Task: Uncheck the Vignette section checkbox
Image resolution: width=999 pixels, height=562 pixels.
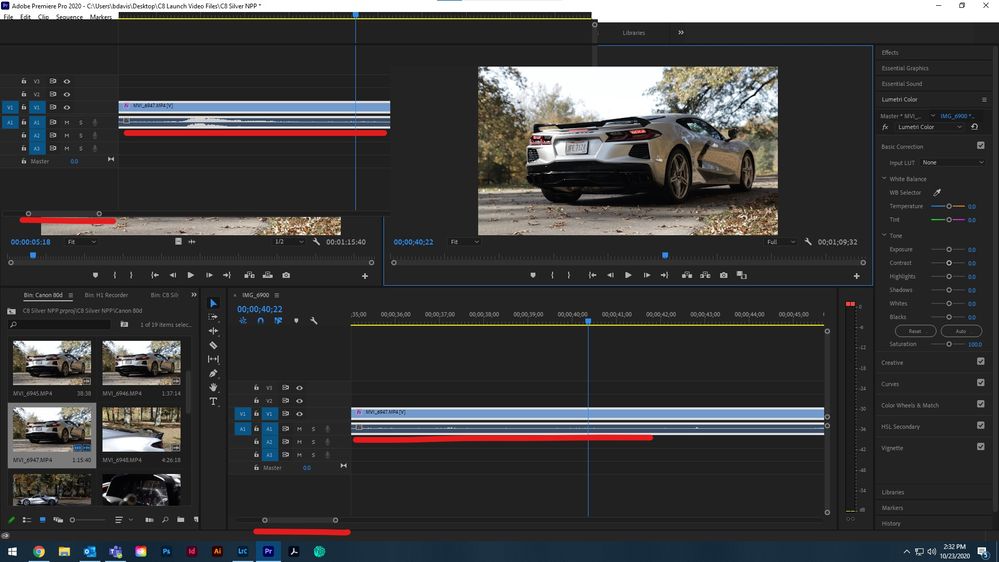Action: point(980,447)
